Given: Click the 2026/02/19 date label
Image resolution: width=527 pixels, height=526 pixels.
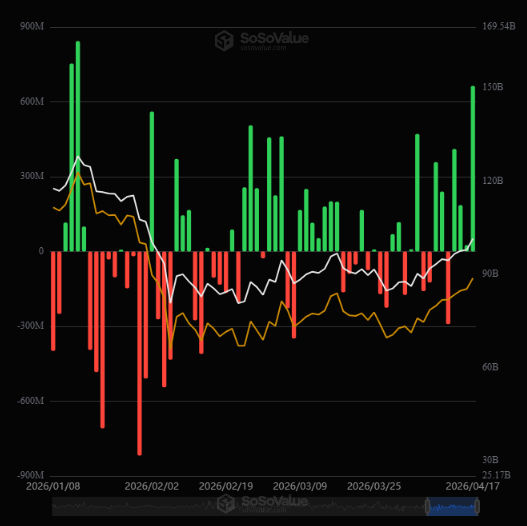Looking at the screenshot, I should pos(226,486).
